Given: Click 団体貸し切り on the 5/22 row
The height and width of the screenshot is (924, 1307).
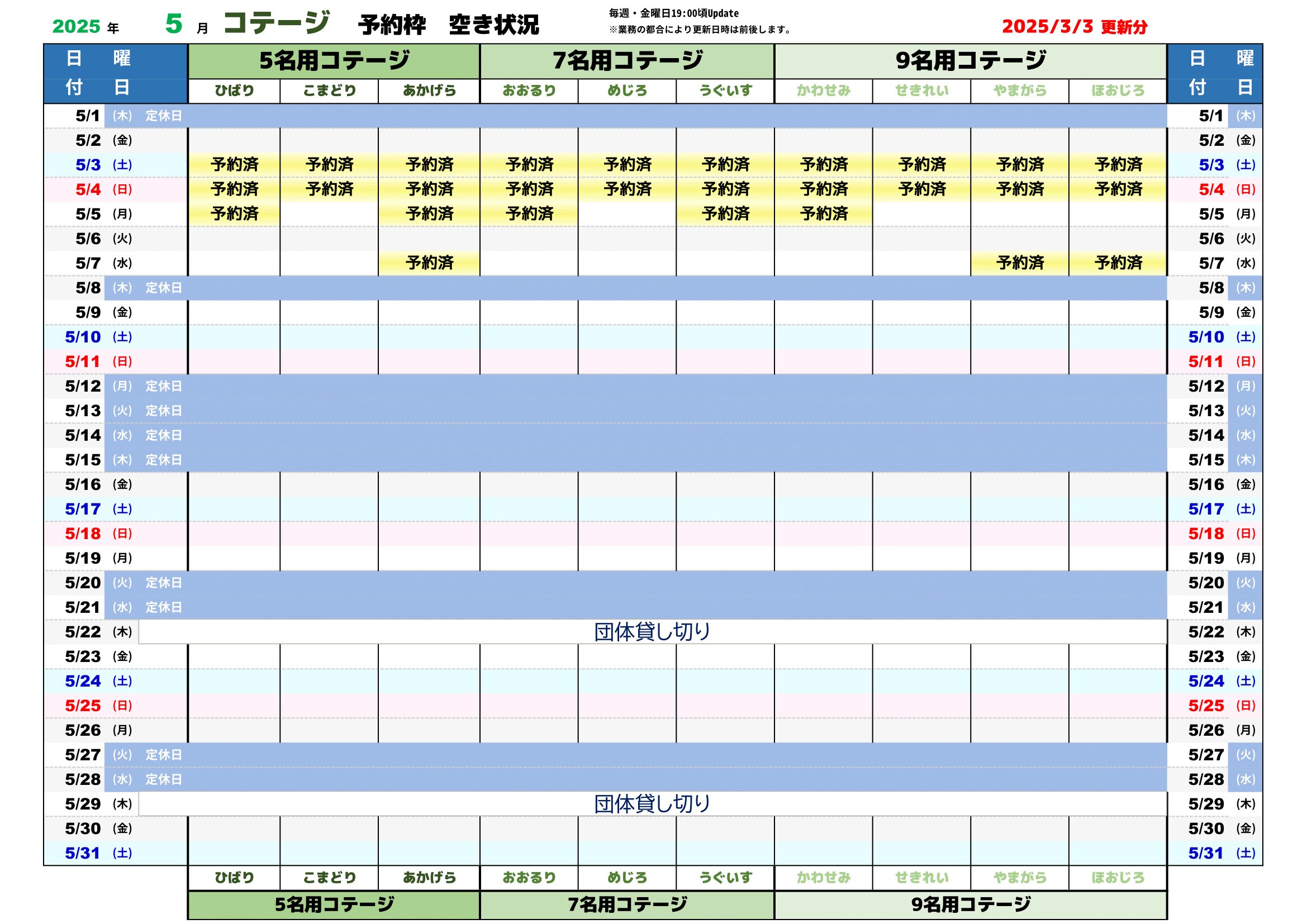Looking at the screenshot, I should click(x=652, y=632).
